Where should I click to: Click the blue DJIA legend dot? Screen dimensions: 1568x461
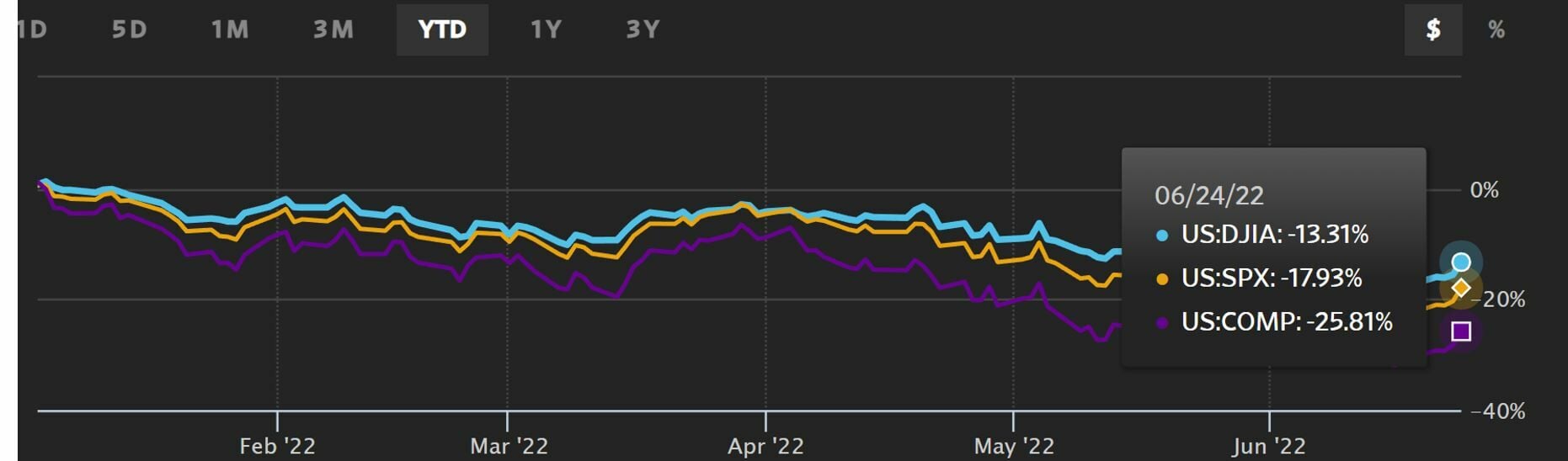(1162, 236)
